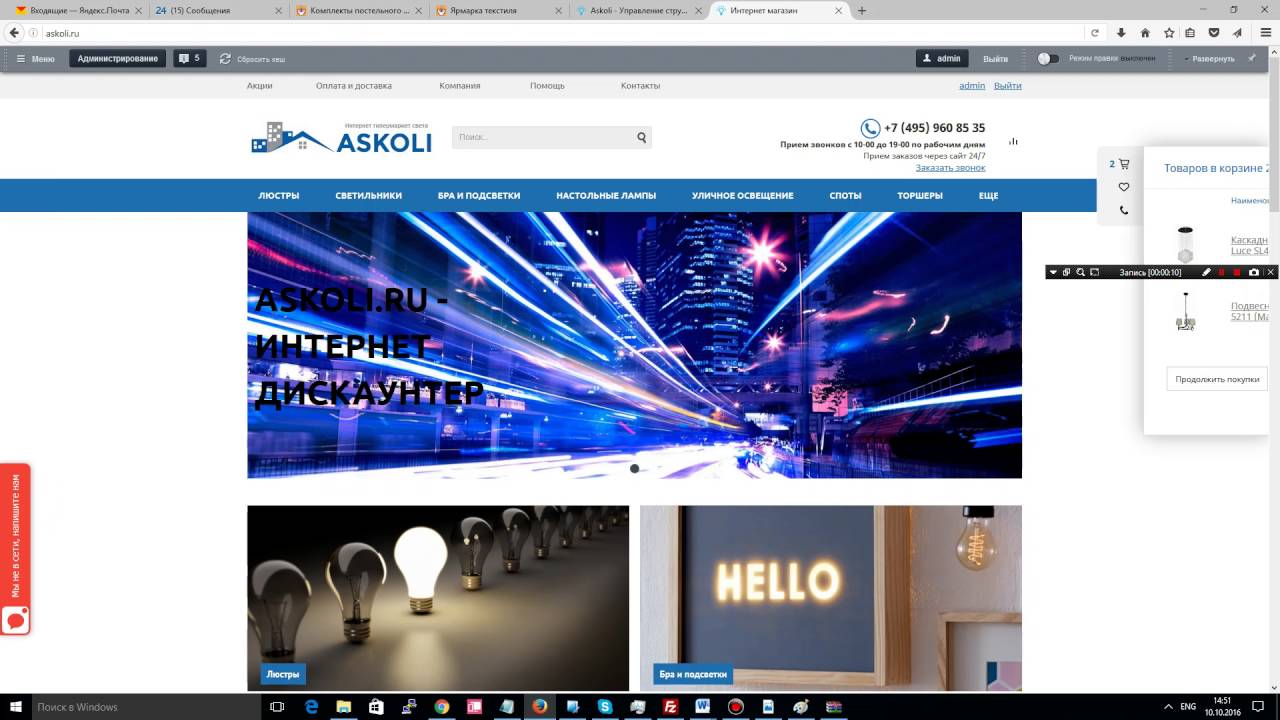The image size is (1280, 720).
Task: Bookmark this page with the star icon
Action: (1168, 33)
